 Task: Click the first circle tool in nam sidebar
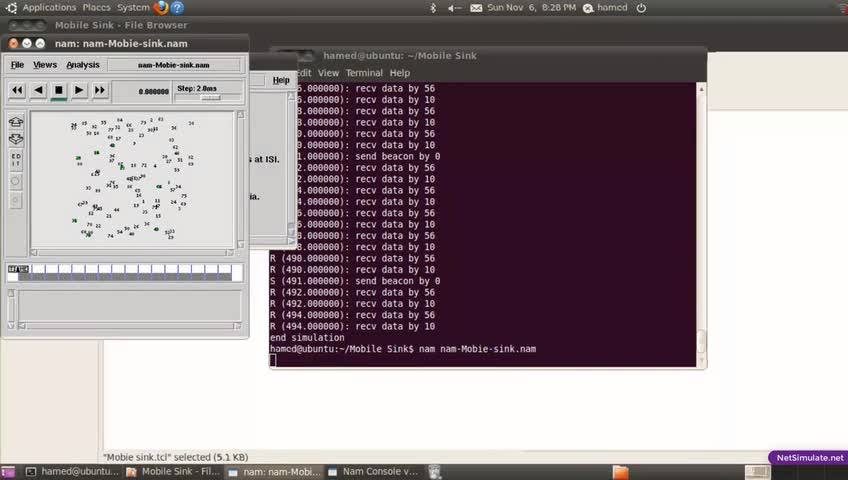pyautogui.click(x=16, y=181)
